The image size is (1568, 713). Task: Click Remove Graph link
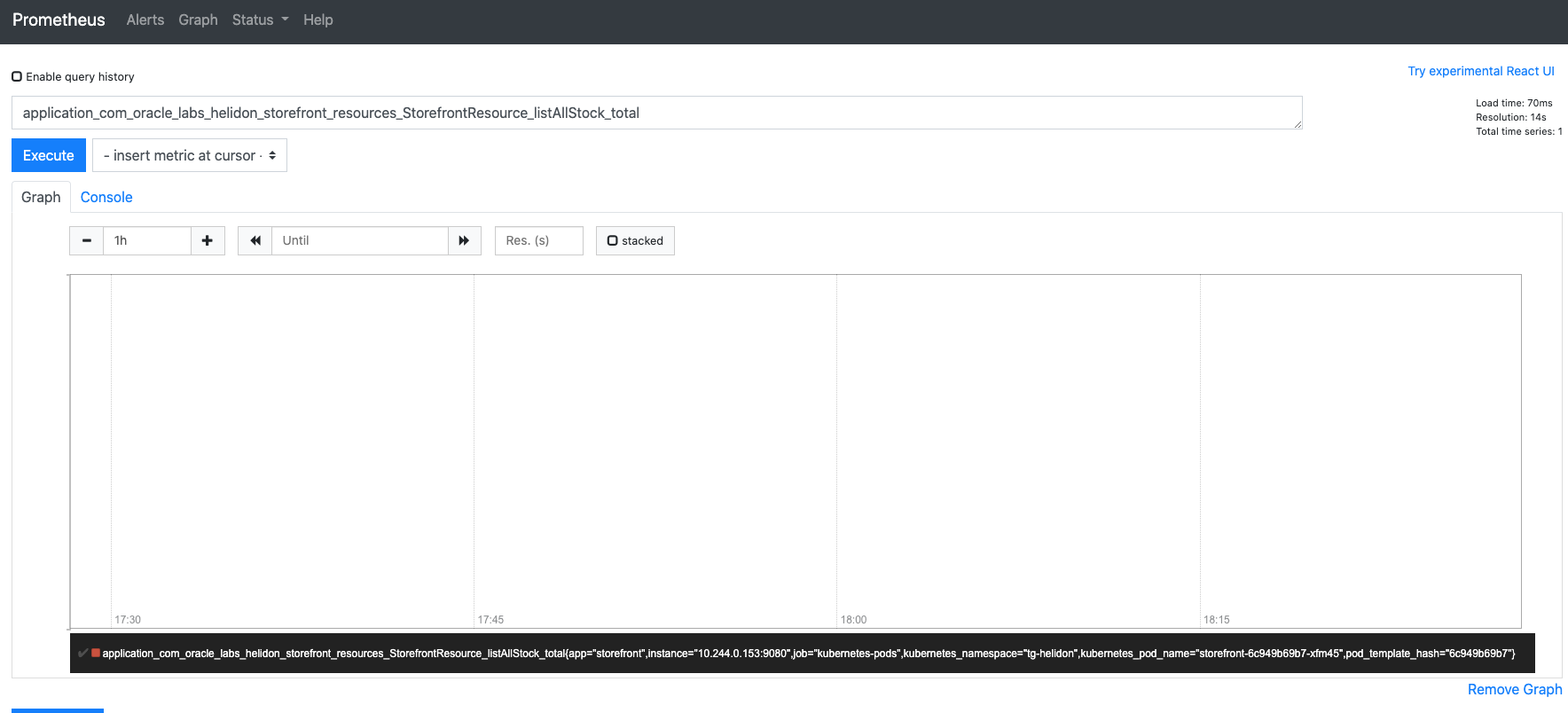(x=1515, y=689)
